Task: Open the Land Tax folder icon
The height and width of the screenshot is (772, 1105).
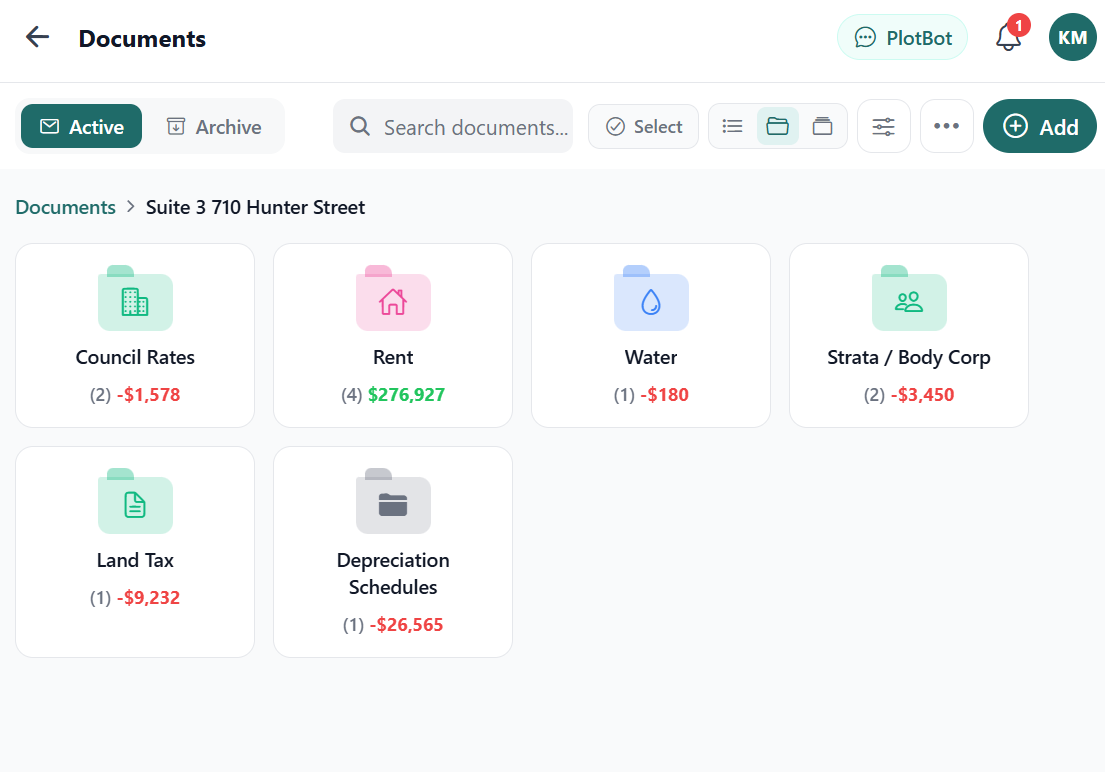Action: point(135,501)
